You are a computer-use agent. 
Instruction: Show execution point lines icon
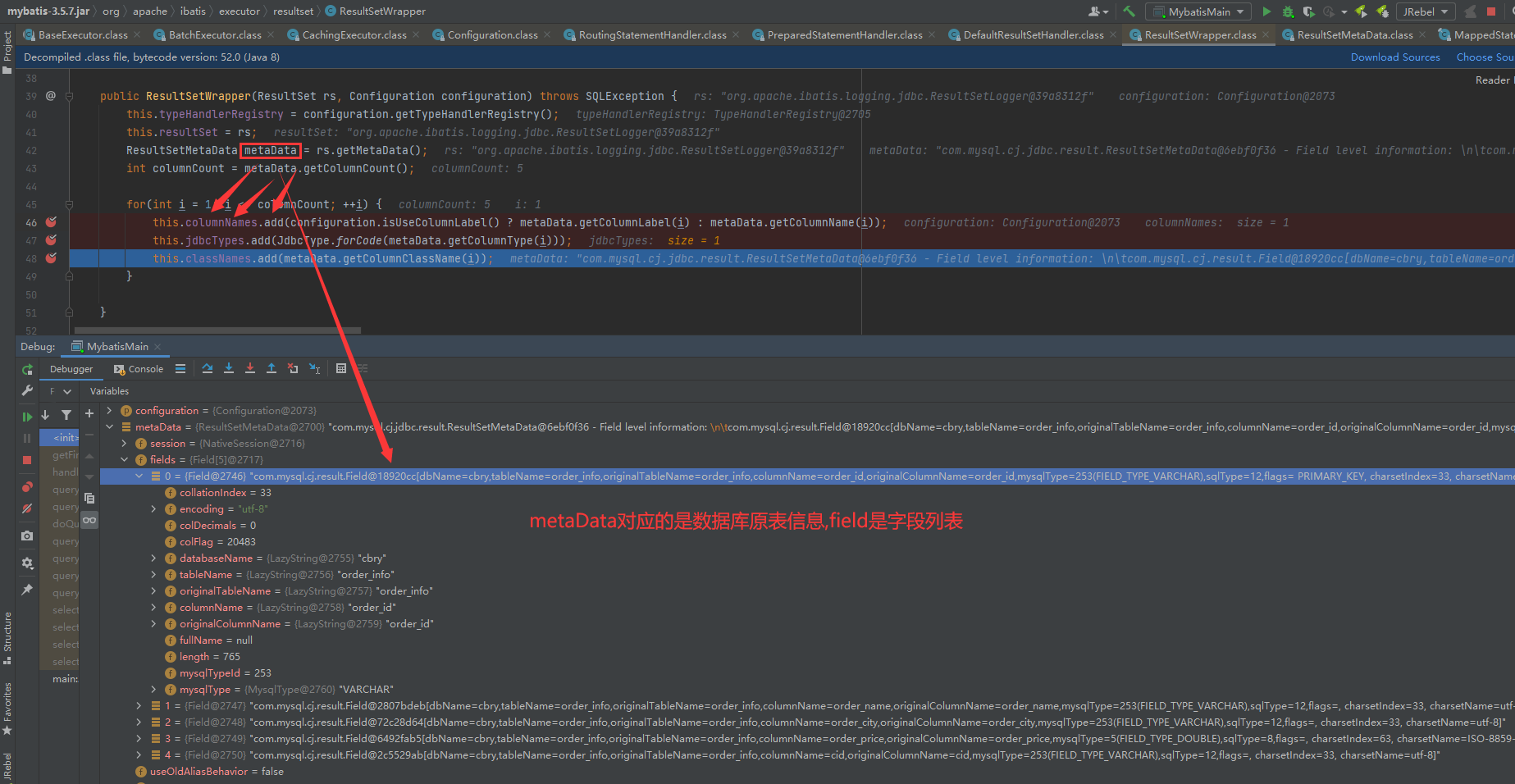(x=180, y=369)
